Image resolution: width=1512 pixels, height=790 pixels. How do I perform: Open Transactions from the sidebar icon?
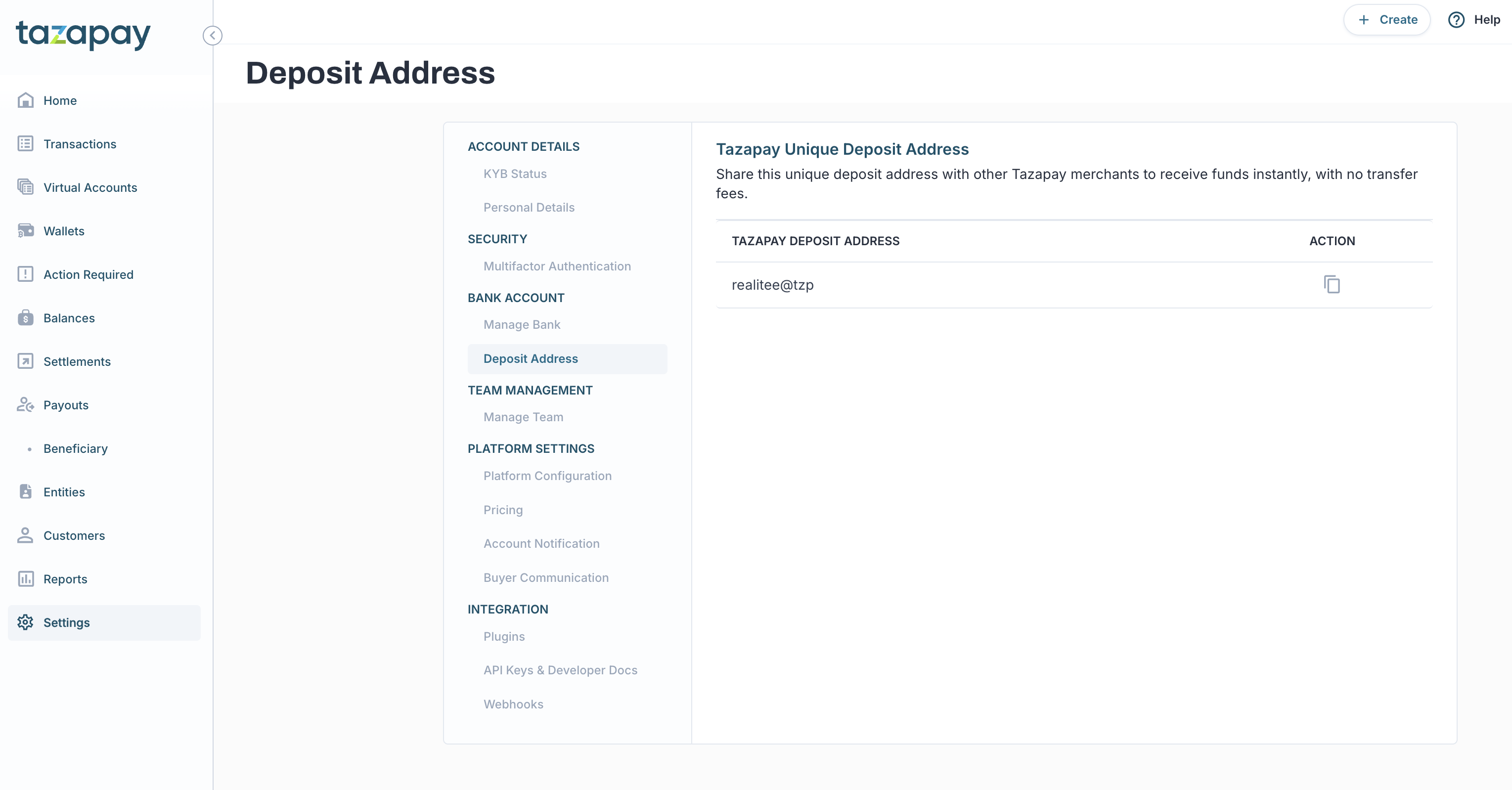(26, 144)
